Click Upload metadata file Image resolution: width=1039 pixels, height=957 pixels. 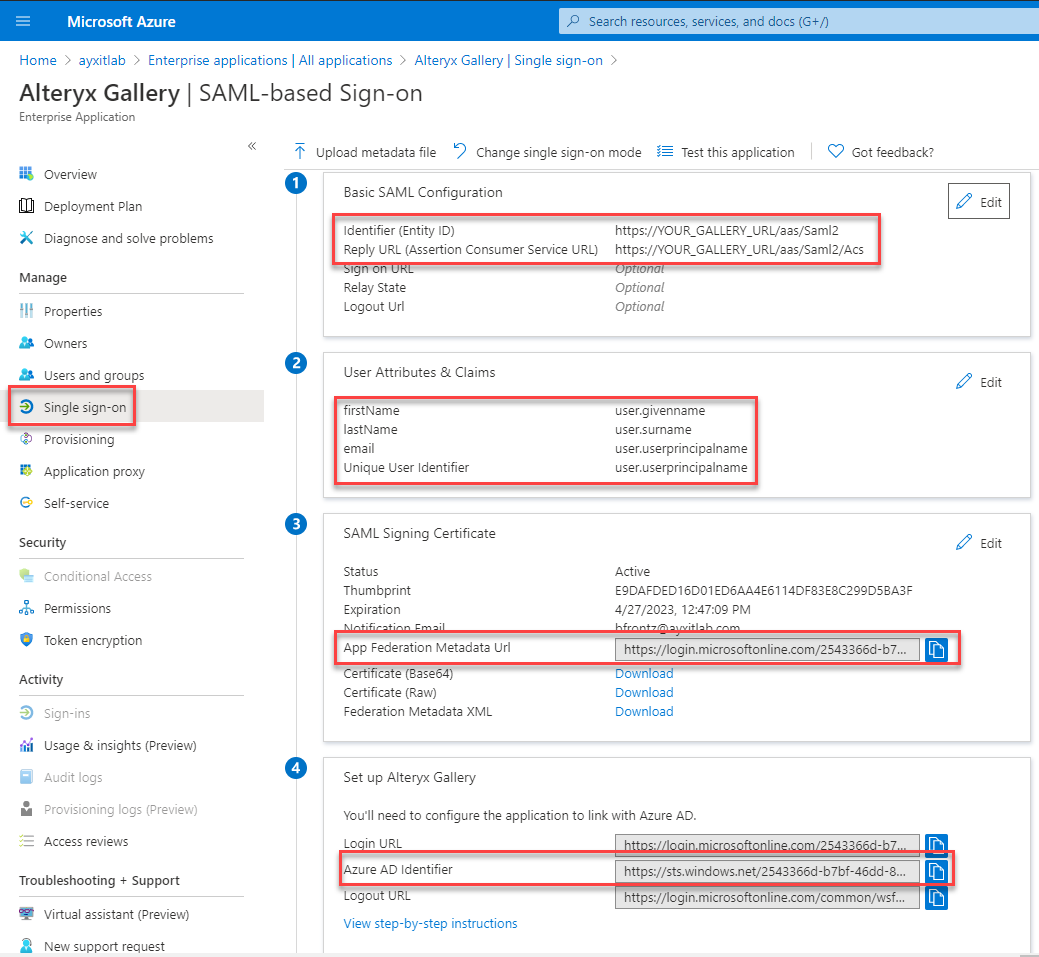364,152
